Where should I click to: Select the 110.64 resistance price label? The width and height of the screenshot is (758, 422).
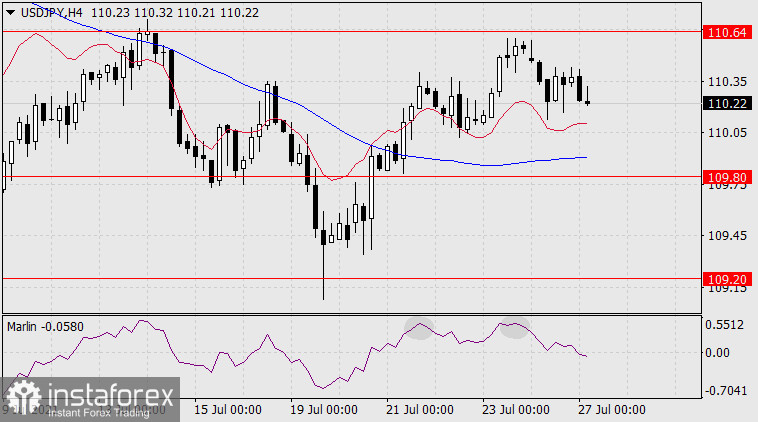pos(729,32)
